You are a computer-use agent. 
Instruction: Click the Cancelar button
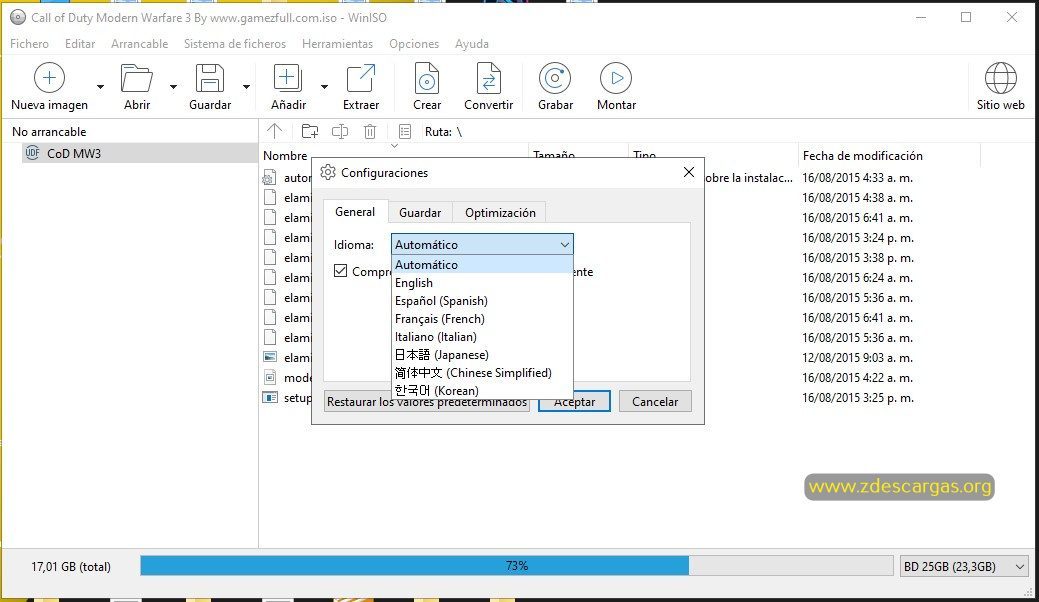click(x=655, y=401)
